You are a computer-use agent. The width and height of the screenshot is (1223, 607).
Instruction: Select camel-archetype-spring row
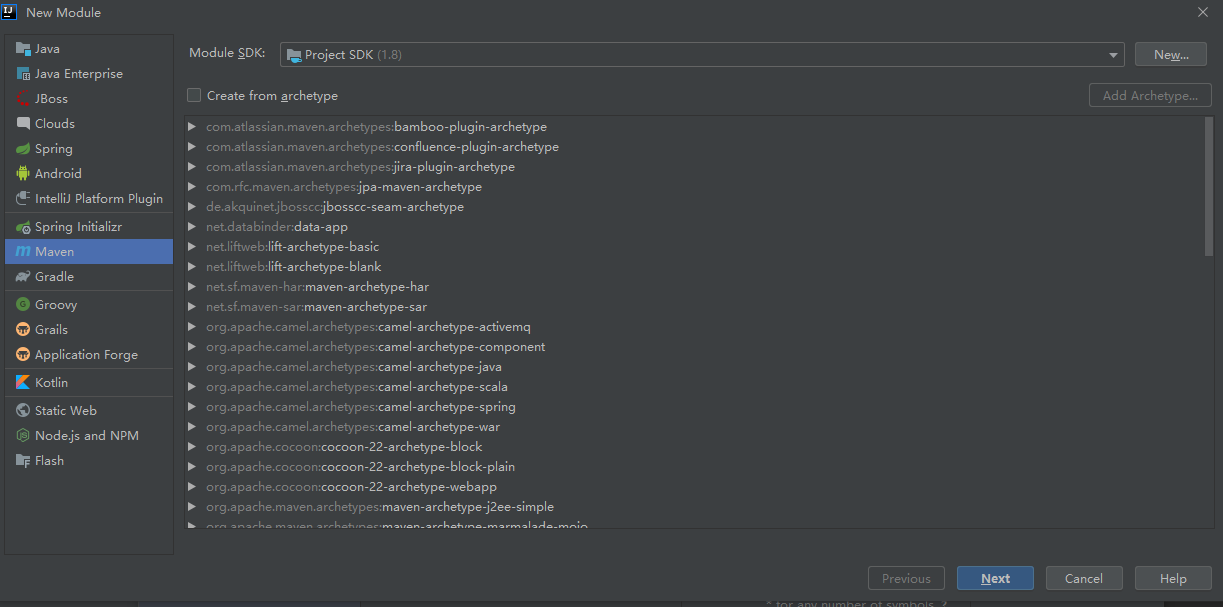click(695, 407)
